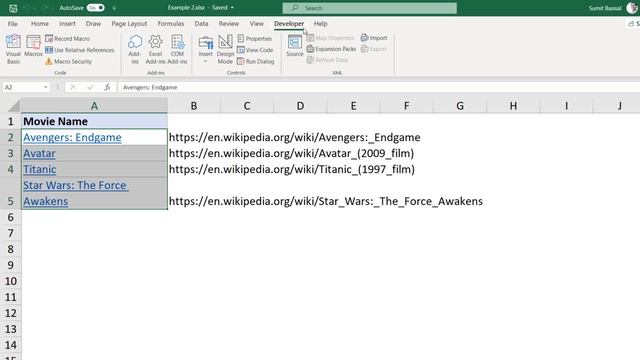Viewport: 640px width, 360px height.
Task: Toggle the AutoSave switch
Action: pos(96,8)
